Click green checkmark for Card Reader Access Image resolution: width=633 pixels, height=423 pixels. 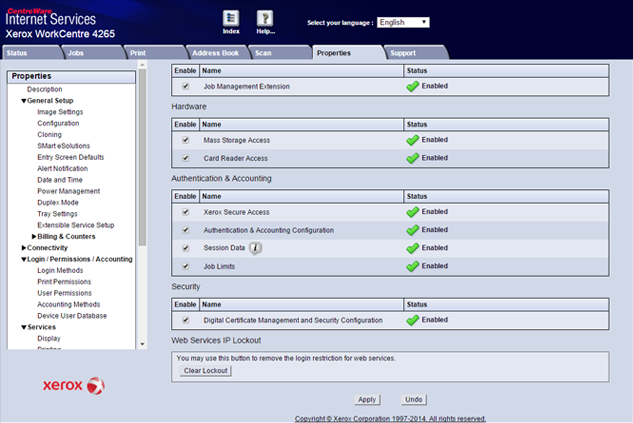[412, 158]
